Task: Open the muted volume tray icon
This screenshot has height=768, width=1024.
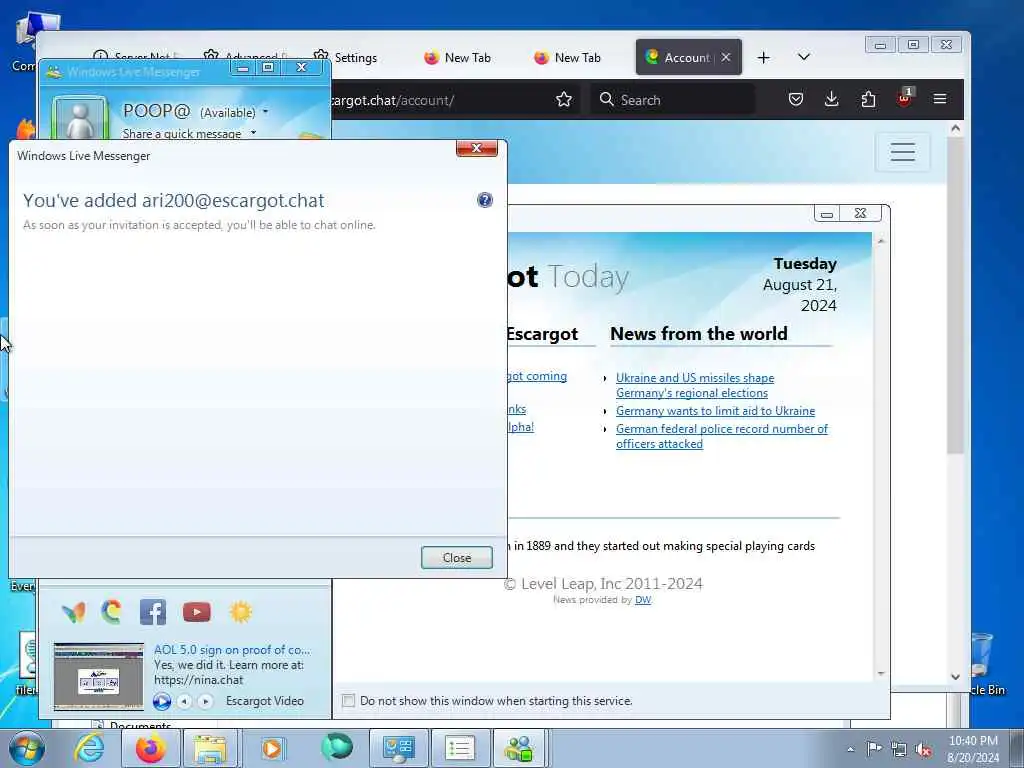Action: click(923, 749)
